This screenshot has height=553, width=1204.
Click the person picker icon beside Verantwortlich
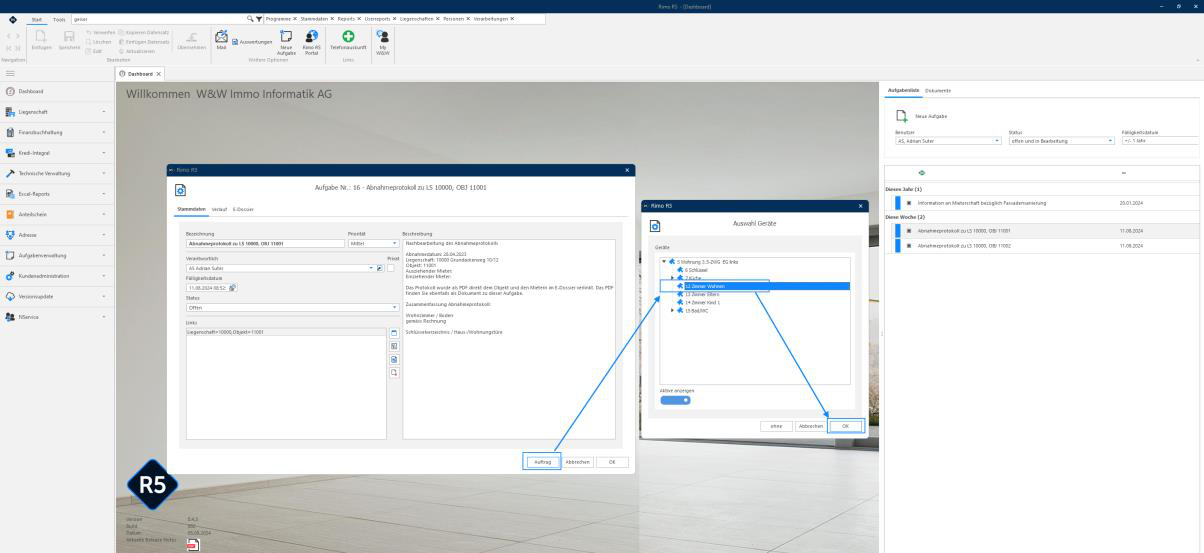379,268
